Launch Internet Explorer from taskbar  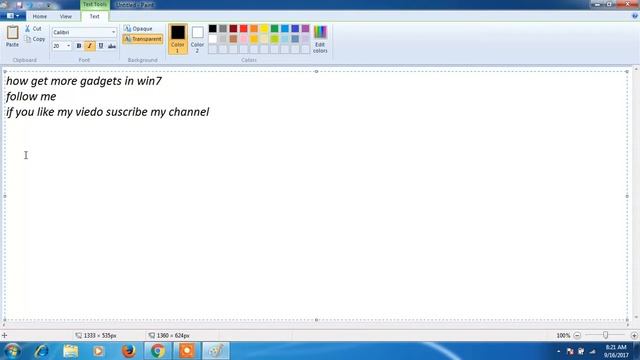click(x=42, y=351)
